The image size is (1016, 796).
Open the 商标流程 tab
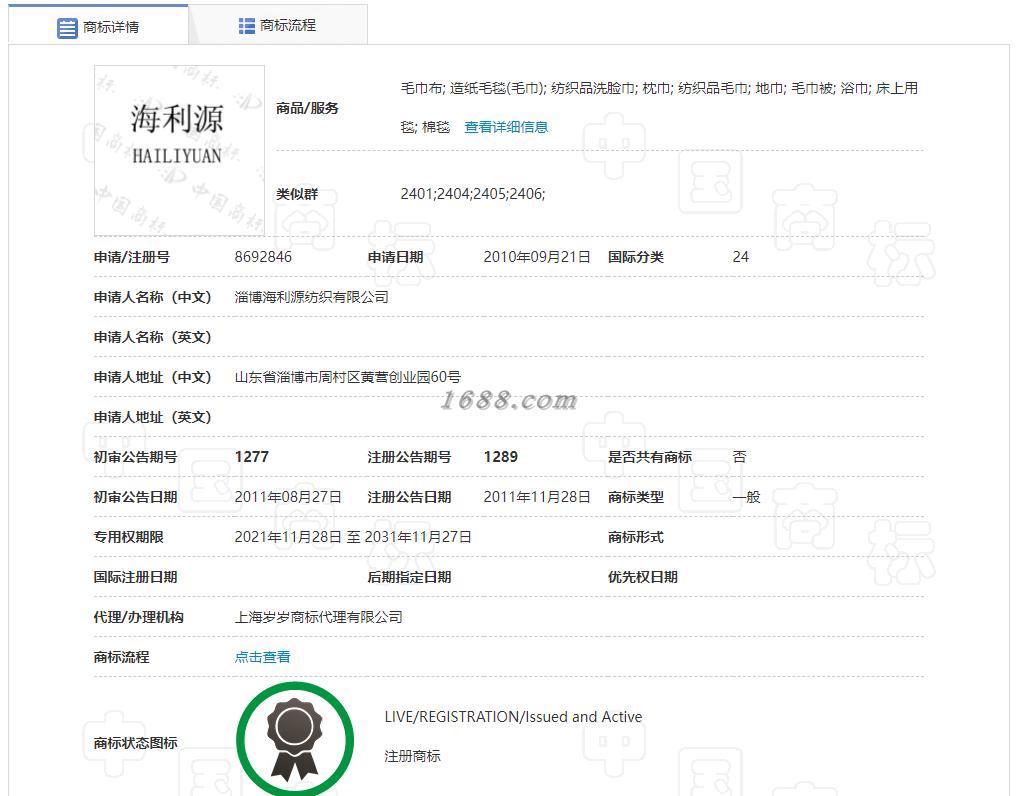[279, 25]
